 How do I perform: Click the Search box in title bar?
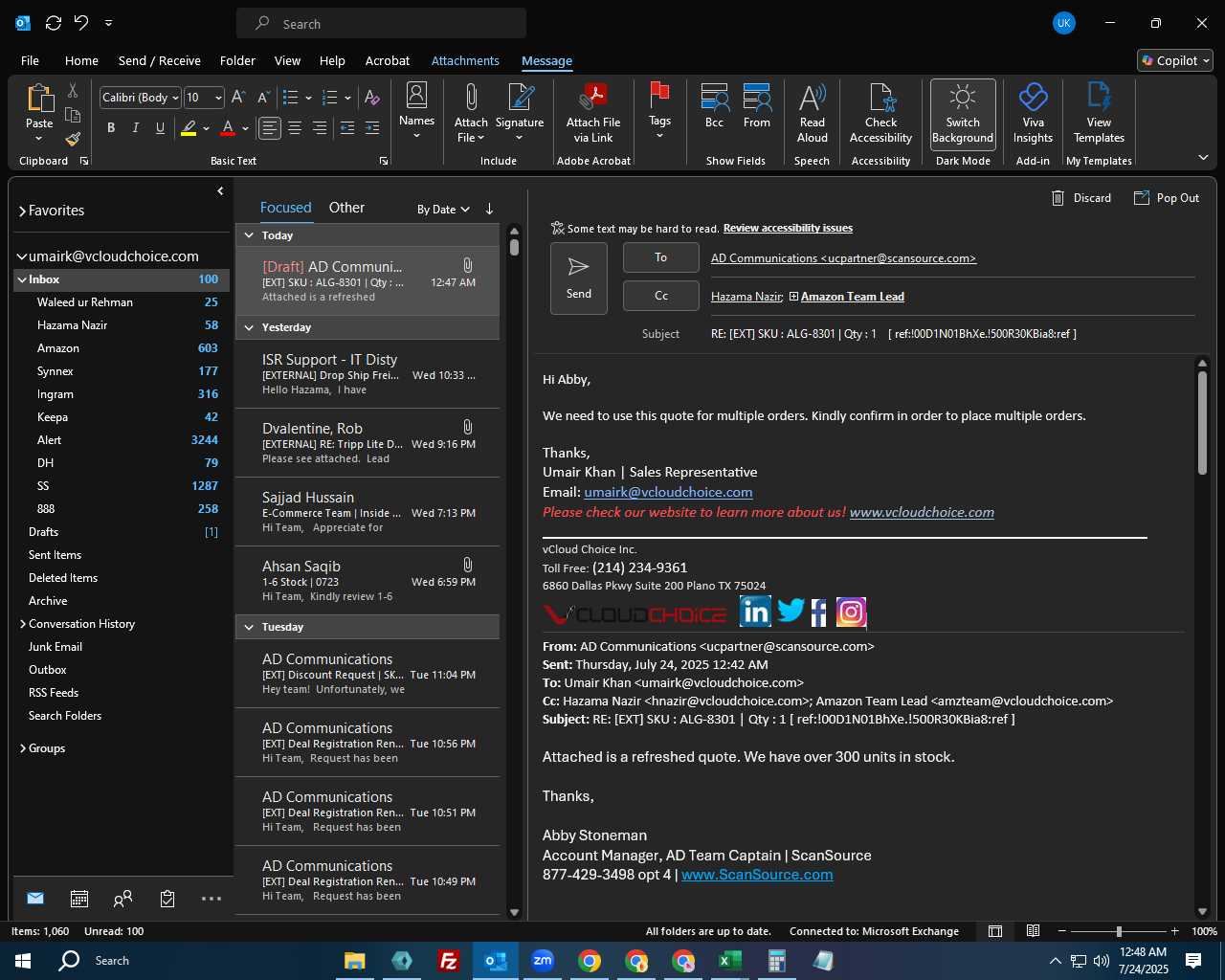[381, 23]
